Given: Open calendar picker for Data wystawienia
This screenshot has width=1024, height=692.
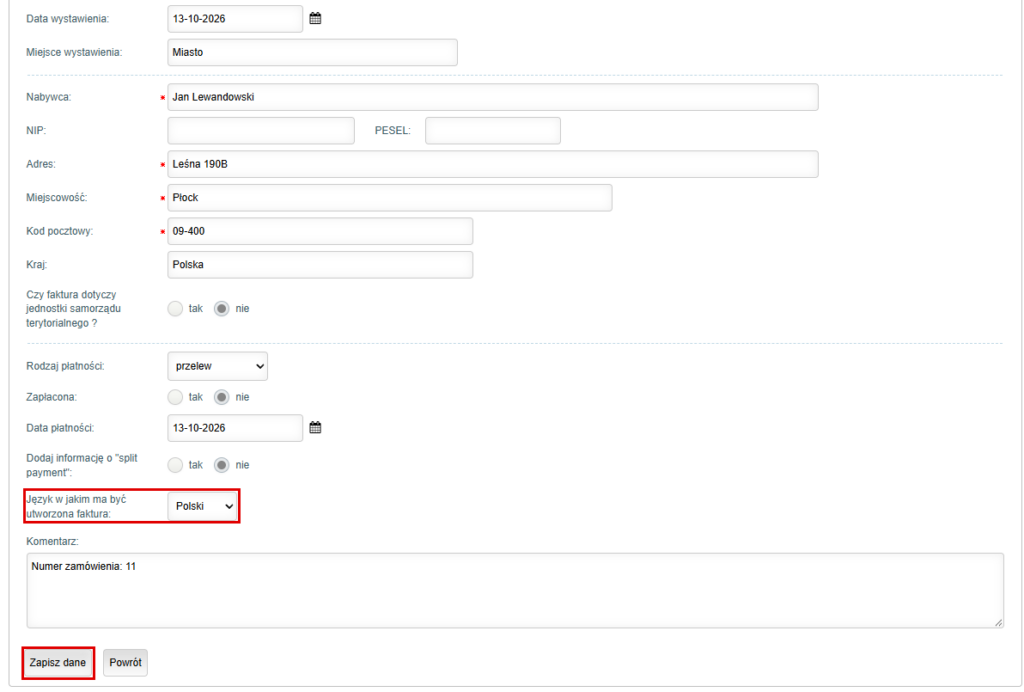Looking at the screenshot, I should click(x=315, y=19).
